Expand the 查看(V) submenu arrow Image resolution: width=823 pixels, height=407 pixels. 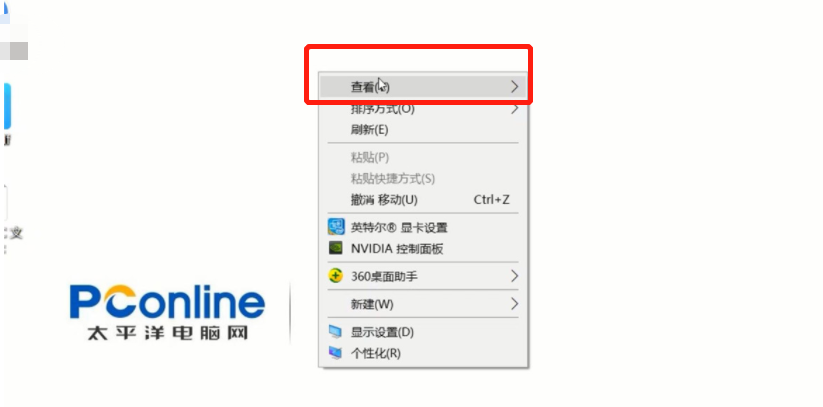(514, 87)
